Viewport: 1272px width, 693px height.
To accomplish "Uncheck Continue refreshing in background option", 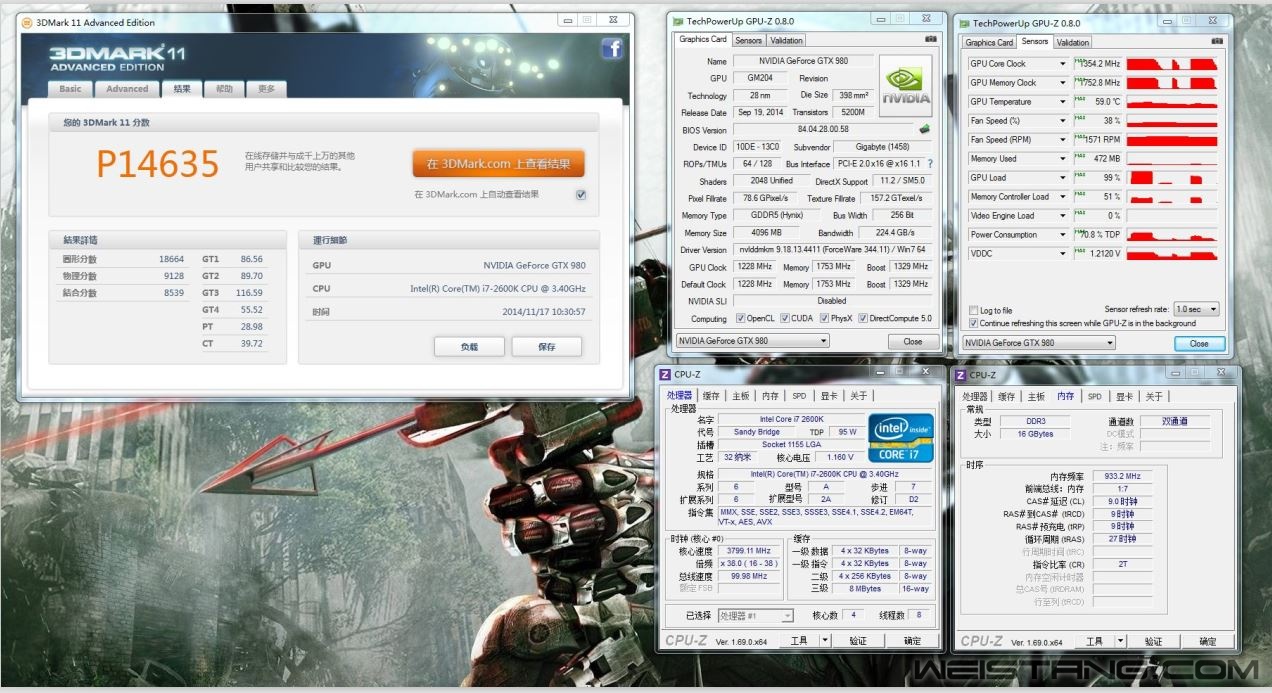I will point(974,323).
